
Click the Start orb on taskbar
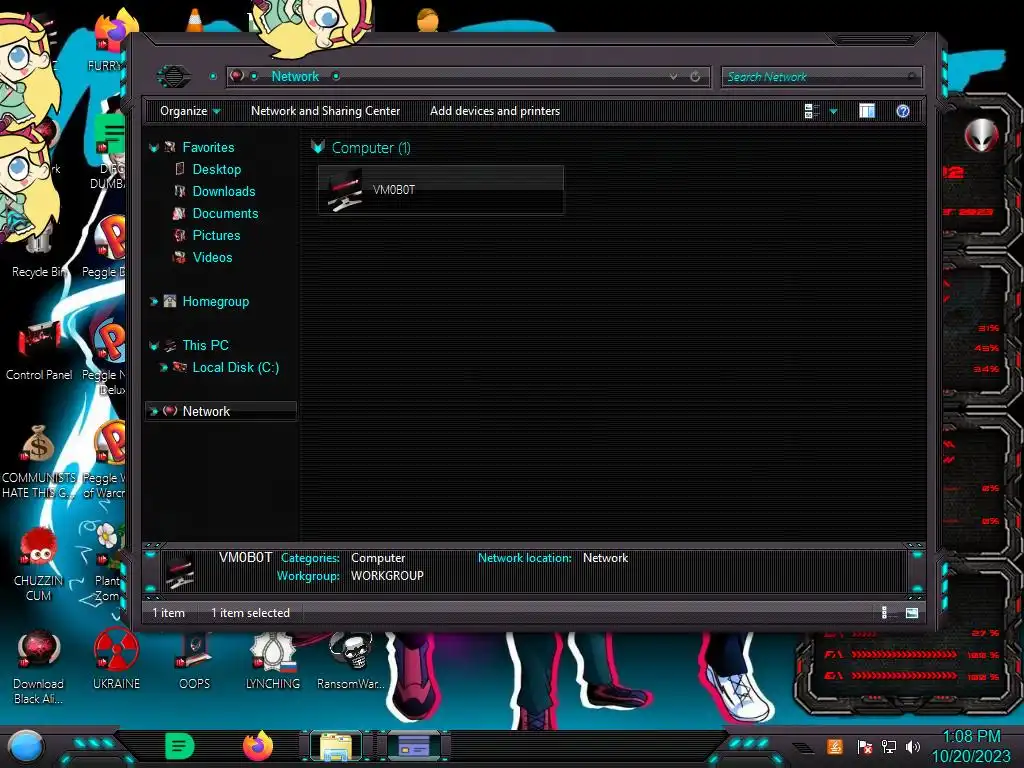(25, 747)
